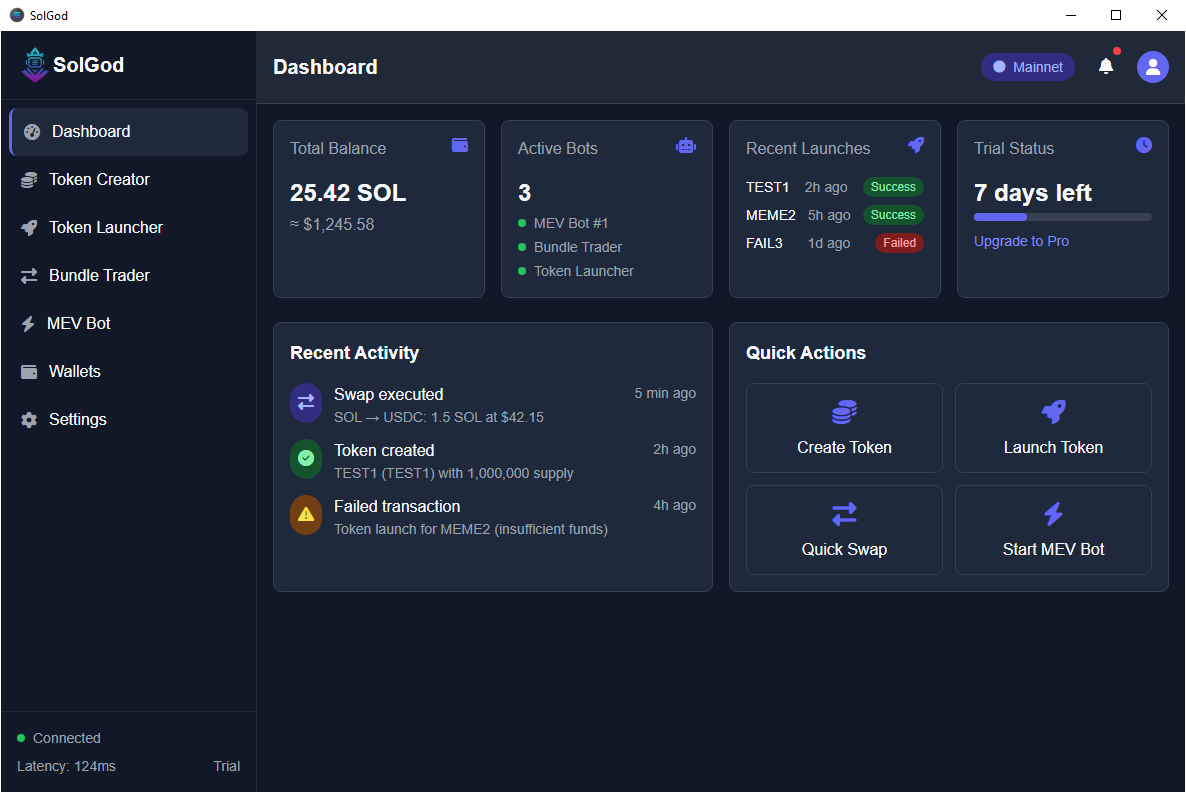Screen dimensions: 1186x793
Task: Switch to the Dashboard sidebar entry
Action: point(90,131)
